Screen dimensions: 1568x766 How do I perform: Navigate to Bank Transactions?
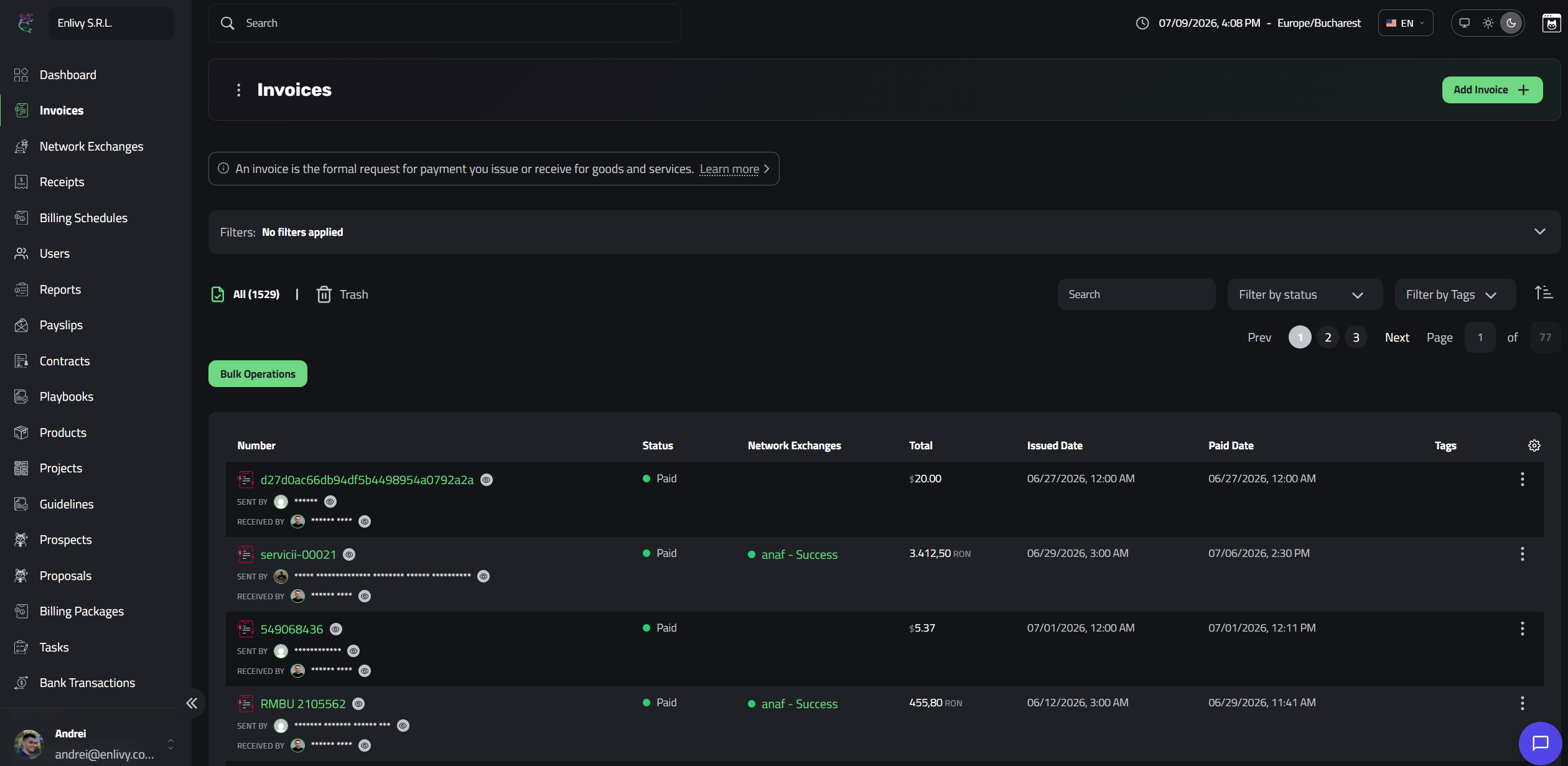(87, 683)
